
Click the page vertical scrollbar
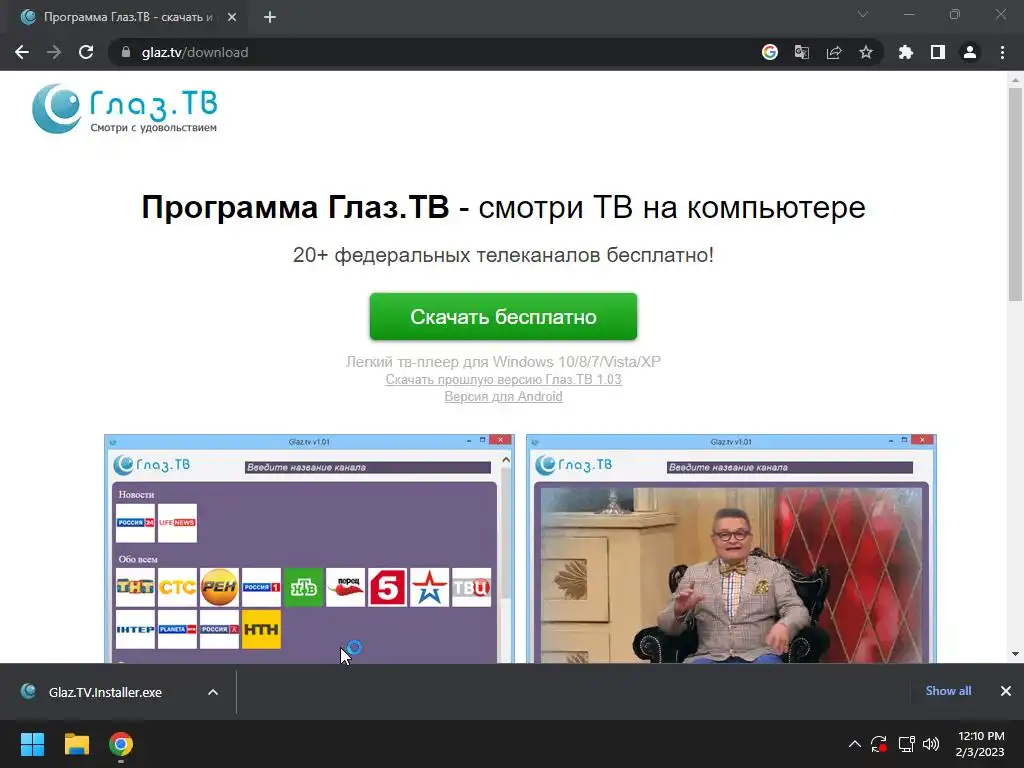tap(1015, 194)
